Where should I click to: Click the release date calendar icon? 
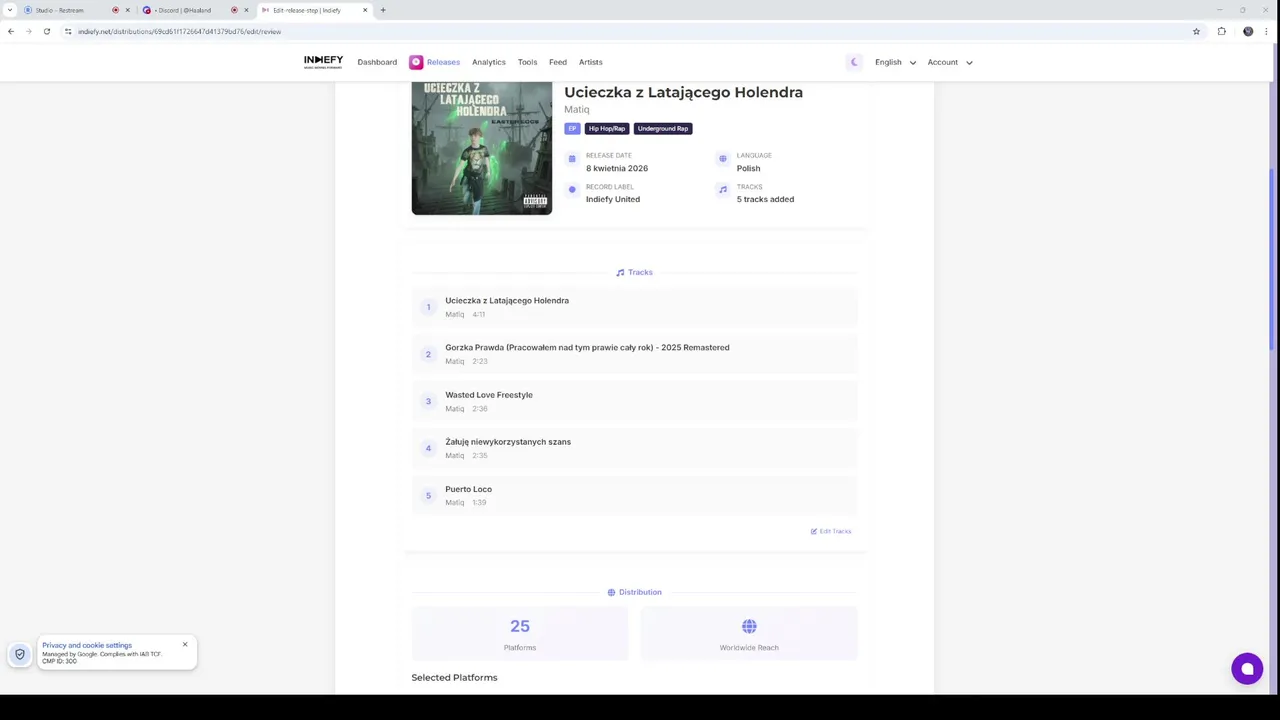point(572,158)
